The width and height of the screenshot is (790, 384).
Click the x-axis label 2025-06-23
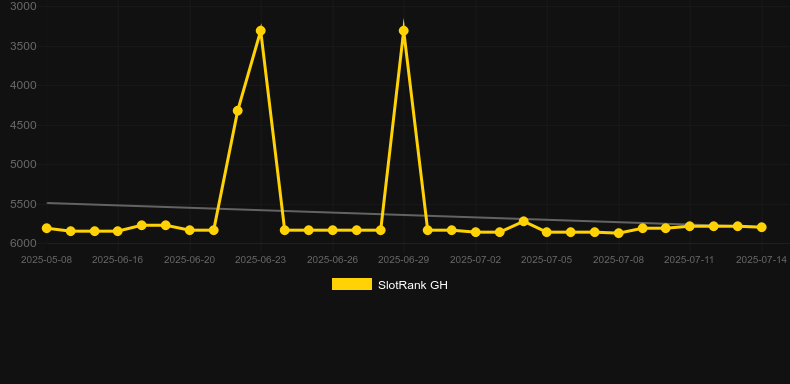pyautogui.click(x=260, y=260)
